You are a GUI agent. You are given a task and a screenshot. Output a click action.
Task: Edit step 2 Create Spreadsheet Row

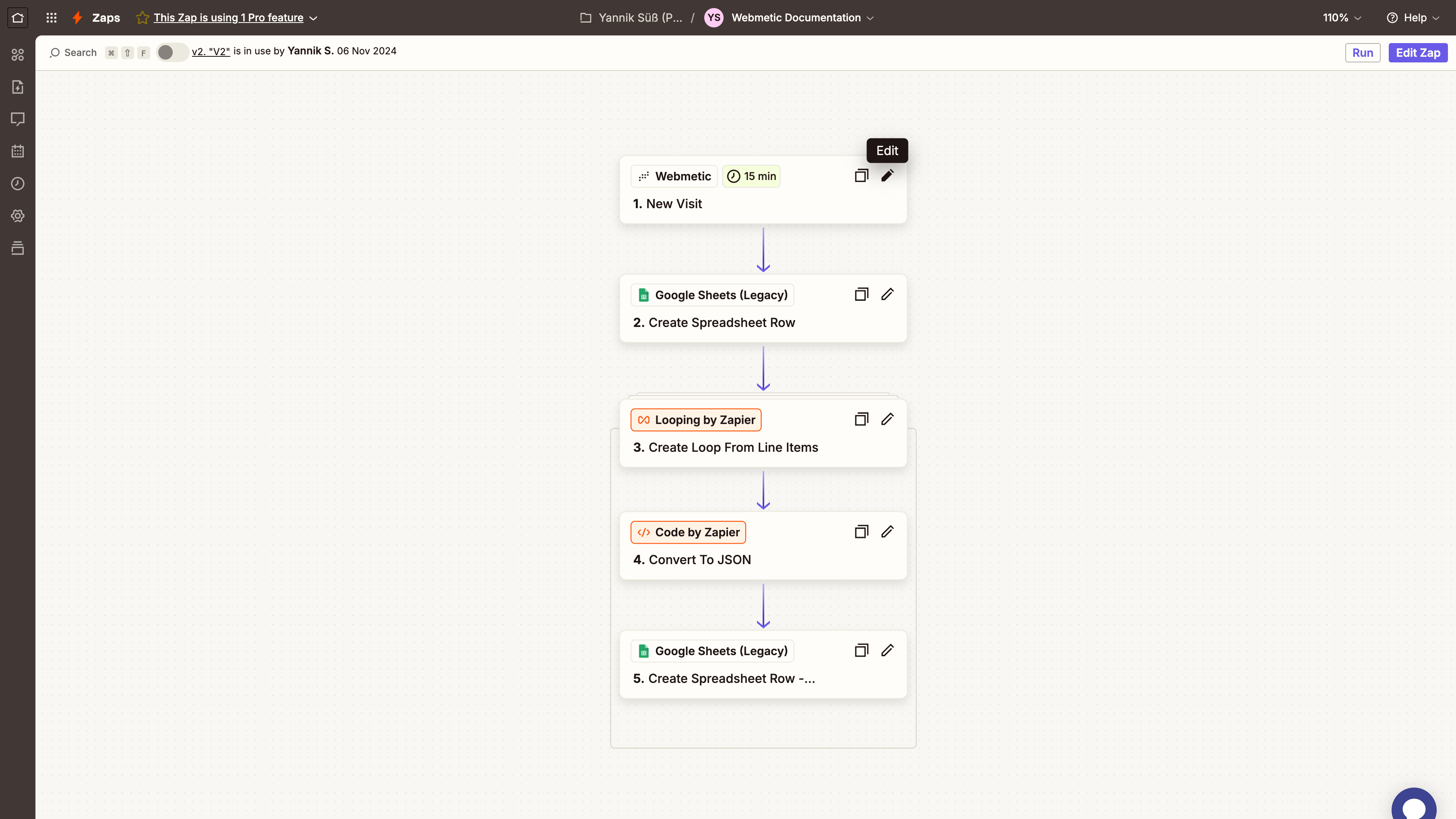pos(887,294)
